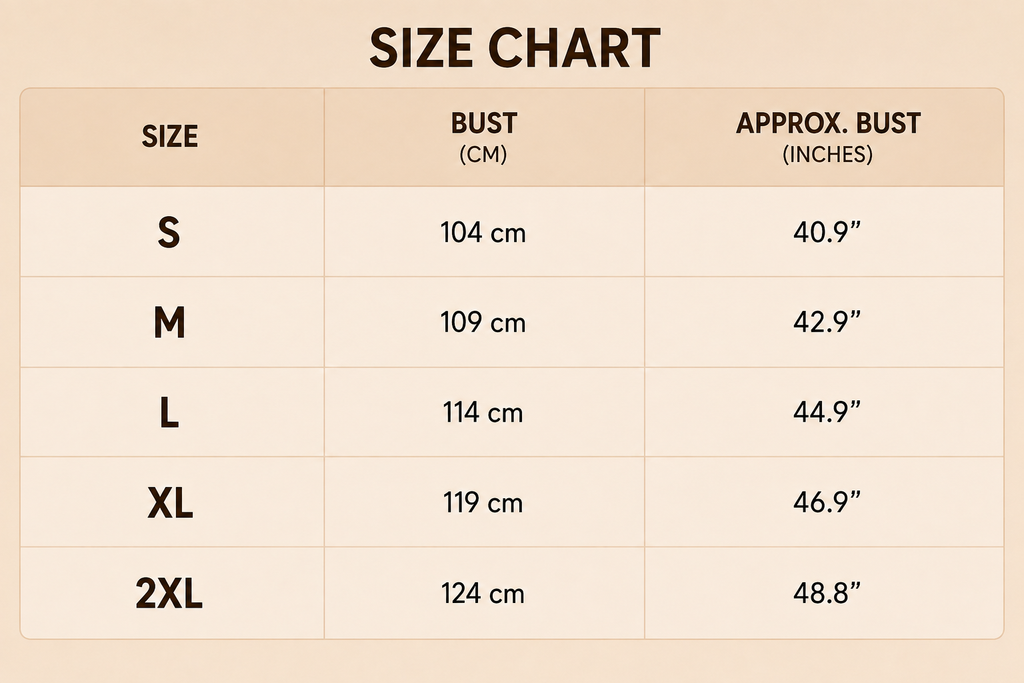Select the BUST (CM) column header

484,137
